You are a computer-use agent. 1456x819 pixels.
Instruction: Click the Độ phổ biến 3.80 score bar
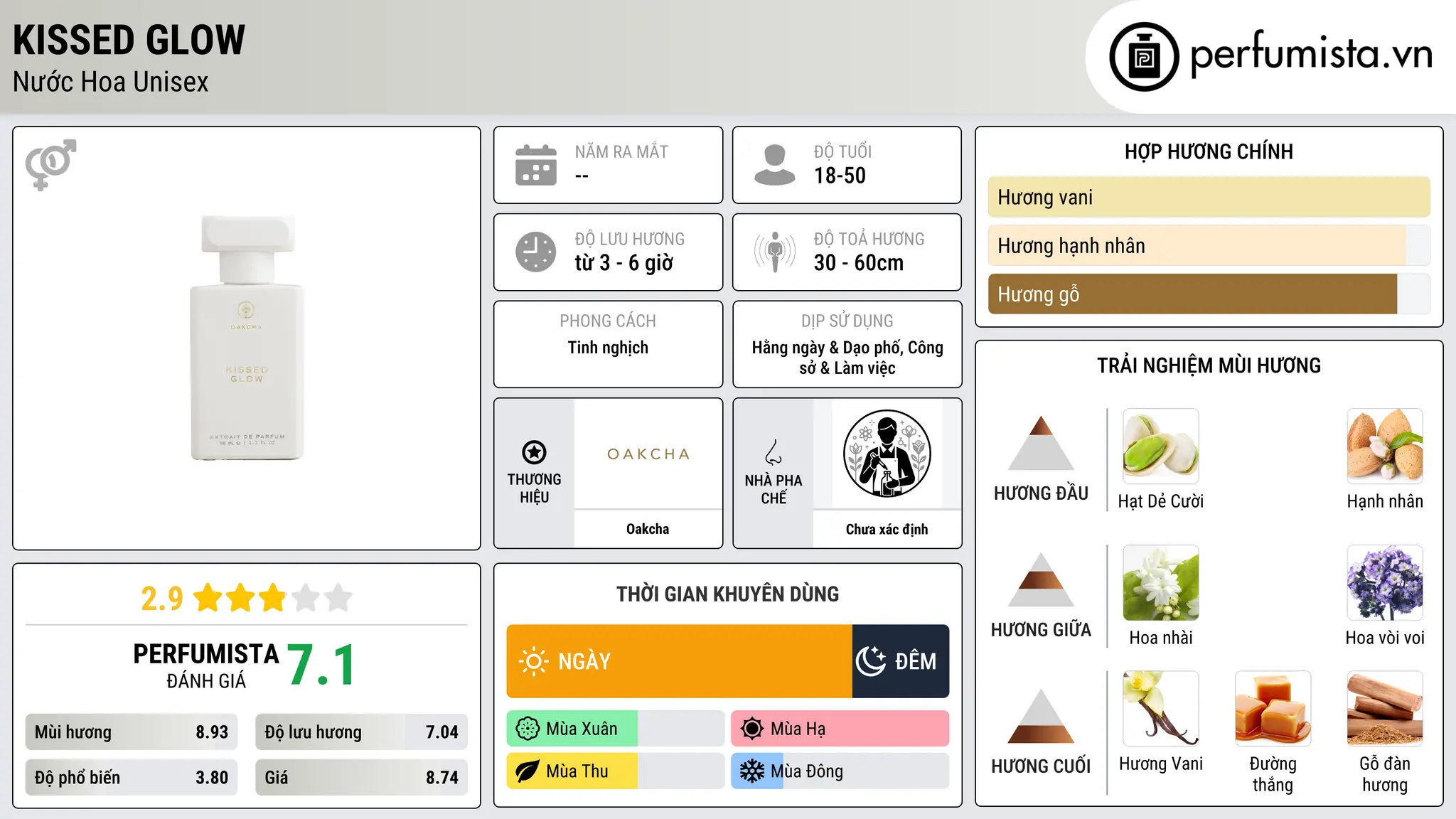tap(132, 777)
